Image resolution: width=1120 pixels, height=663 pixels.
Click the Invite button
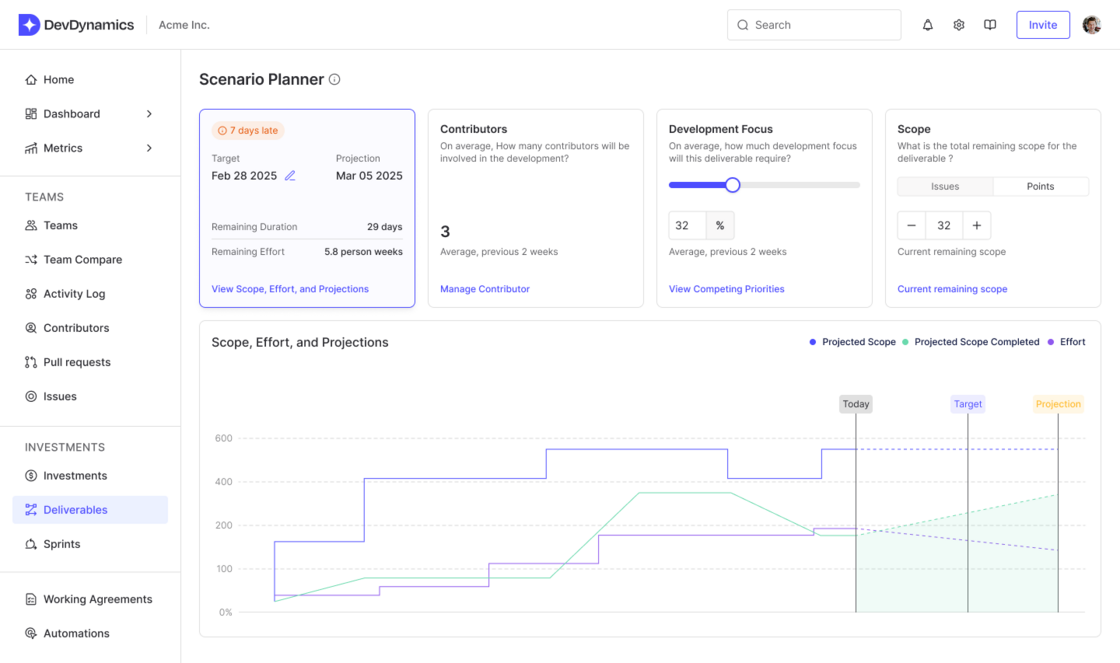pyautogui.click(x=1043, y=25)
